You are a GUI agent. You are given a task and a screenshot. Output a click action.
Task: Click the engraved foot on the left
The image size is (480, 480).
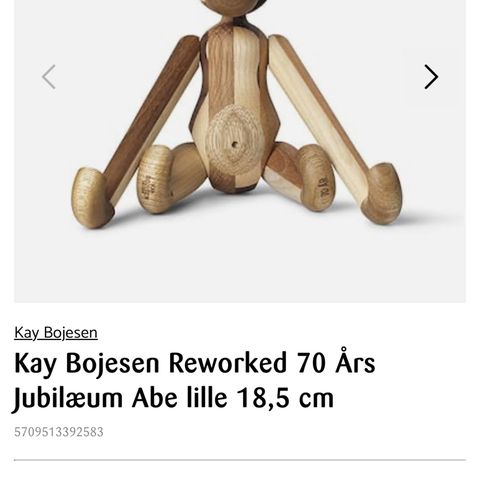tap(155, 180)
